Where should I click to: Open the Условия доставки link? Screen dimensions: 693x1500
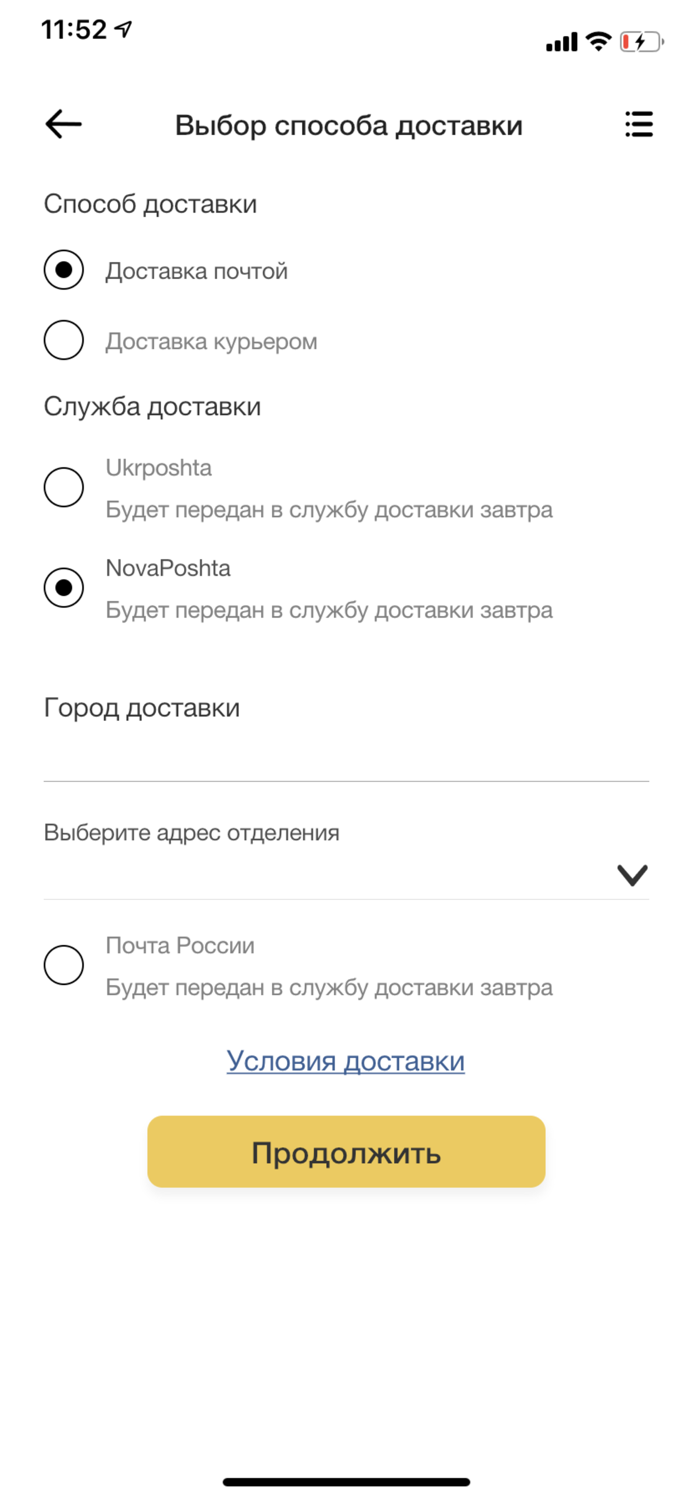tap(345, 1060)
